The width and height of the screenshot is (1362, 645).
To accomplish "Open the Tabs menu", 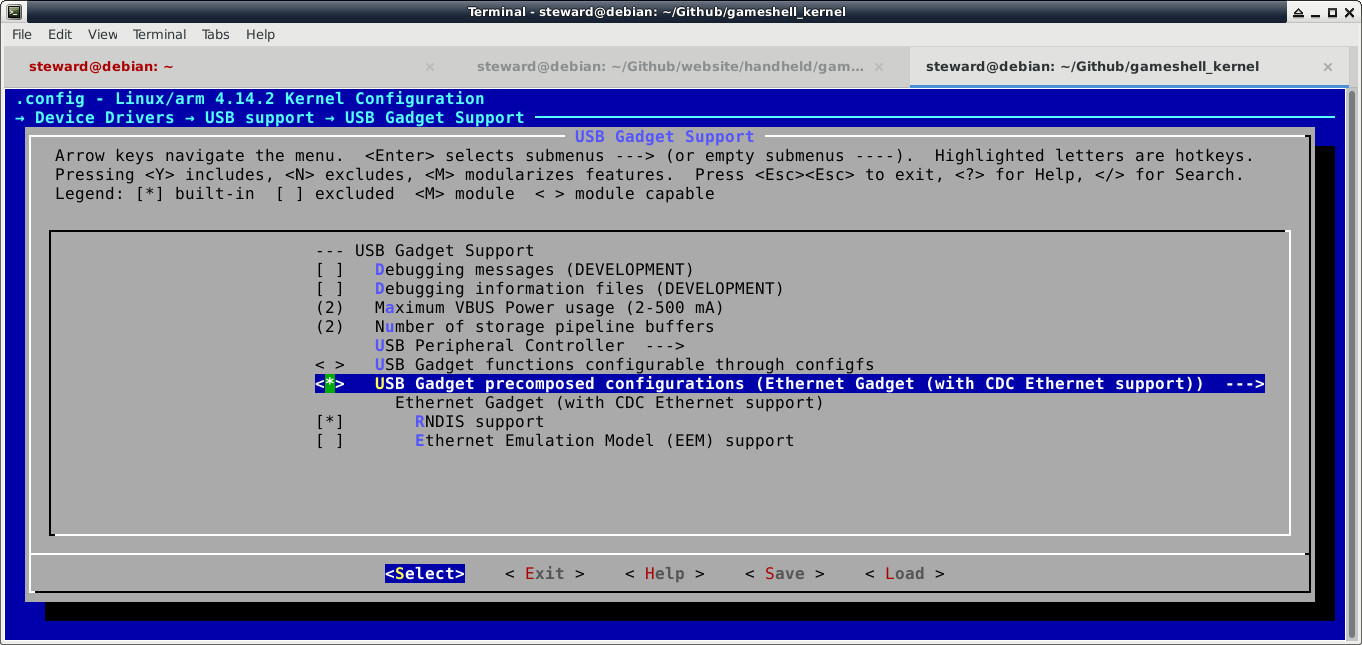I will click(215, 34).
